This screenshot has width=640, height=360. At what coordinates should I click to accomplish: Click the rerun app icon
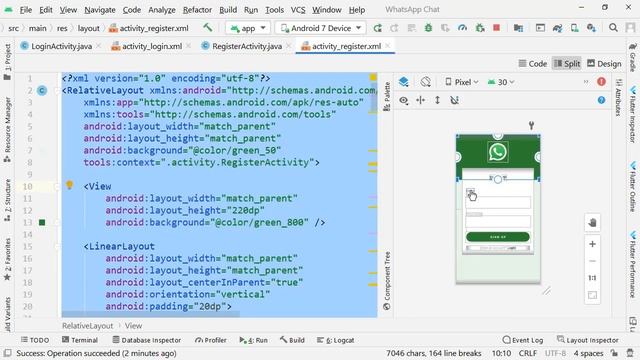click(x=378, y=28)
